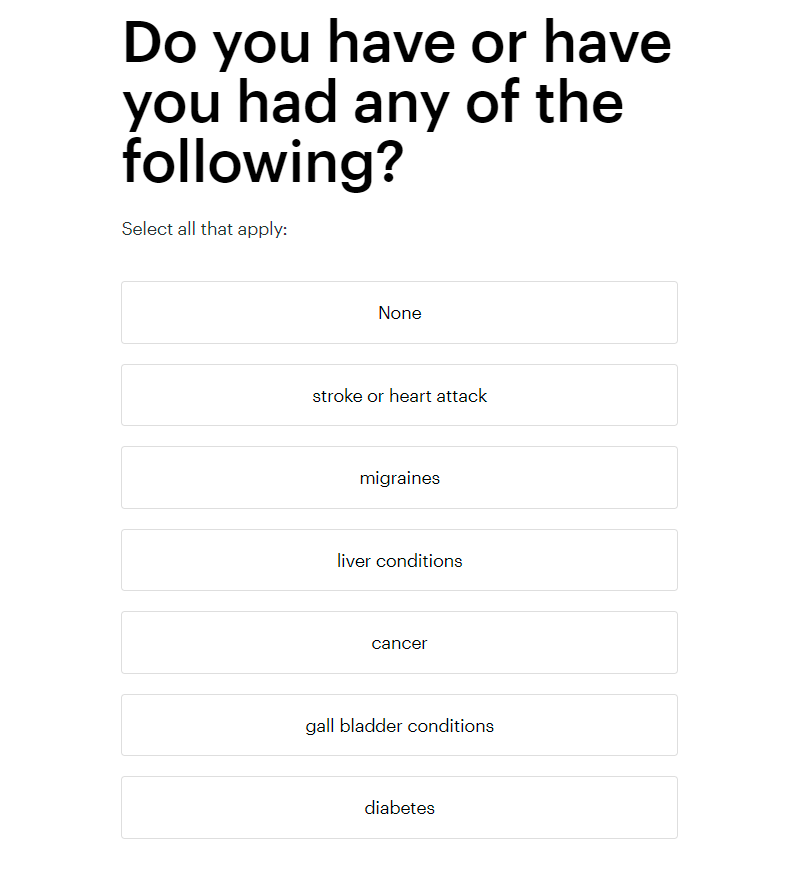Viewport: 800px width, 870px height.
Task: Choose stroke or heart attack
Action: click(399, 395)
